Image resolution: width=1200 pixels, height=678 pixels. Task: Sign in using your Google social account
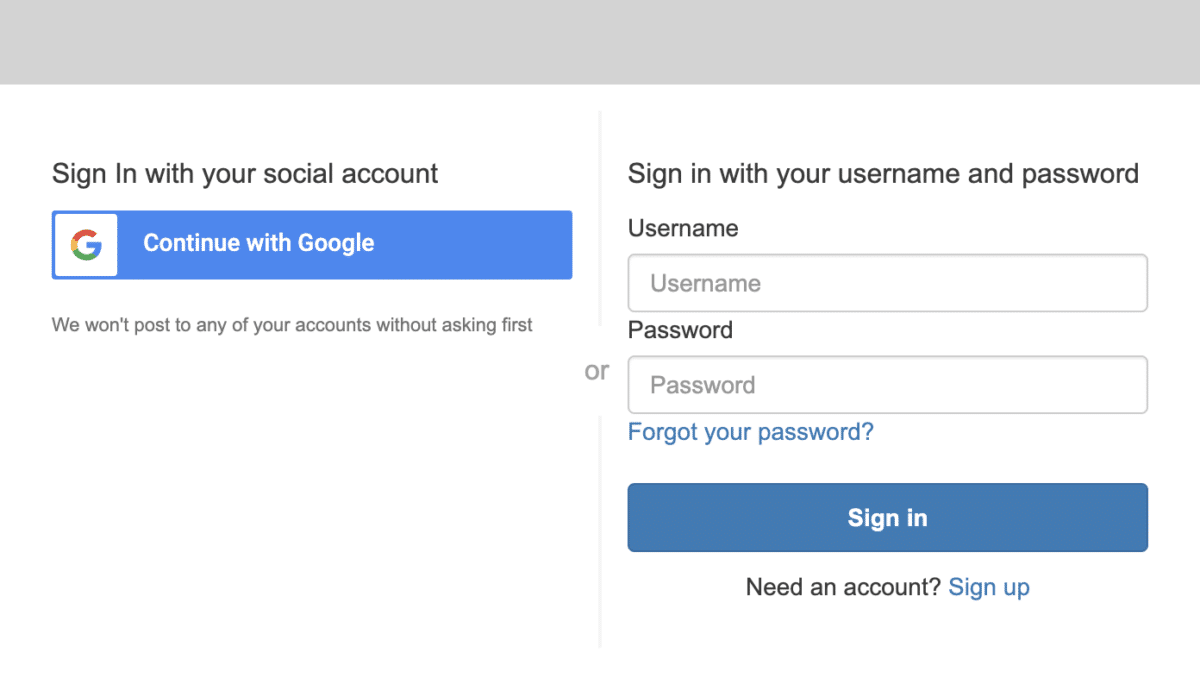pyautogui.click(x=310, y=244)
